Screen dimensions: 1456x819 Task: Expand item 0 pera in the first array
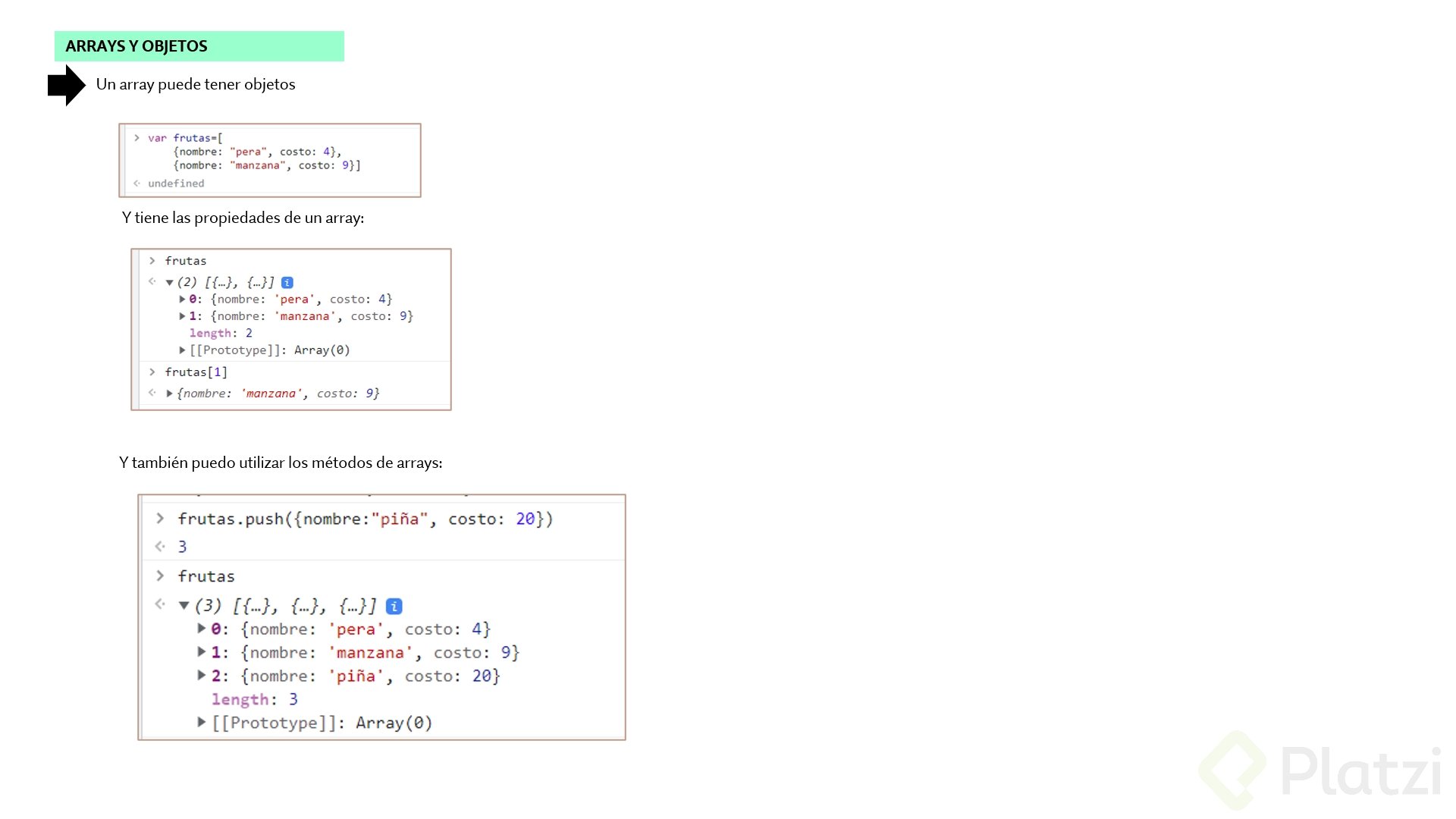click(182, 300)
